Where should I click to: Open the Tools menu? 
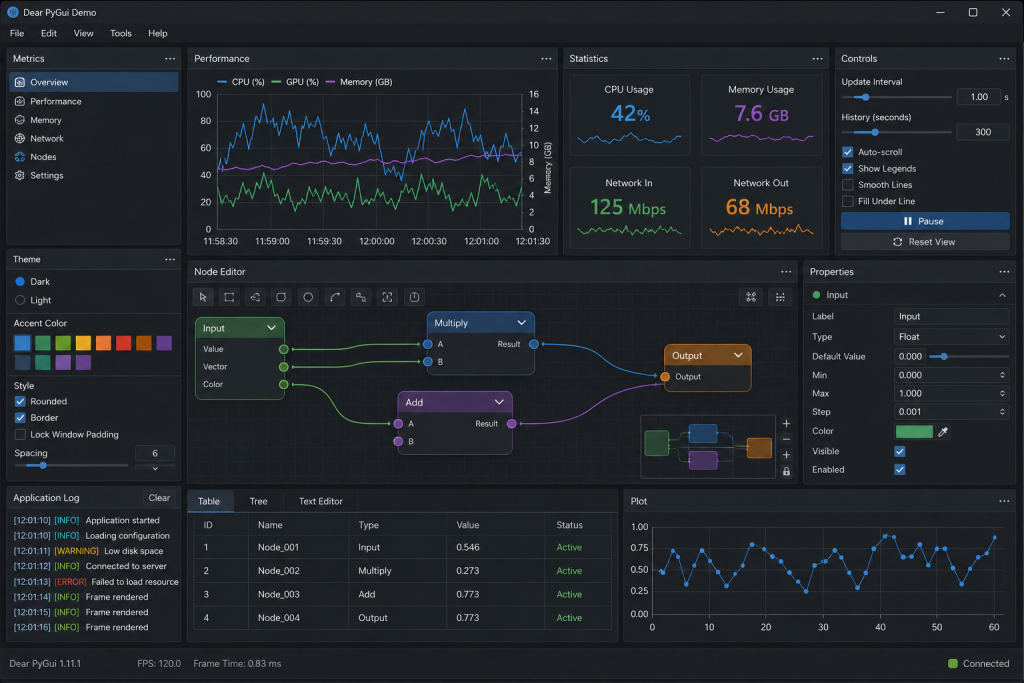[121, 33]
